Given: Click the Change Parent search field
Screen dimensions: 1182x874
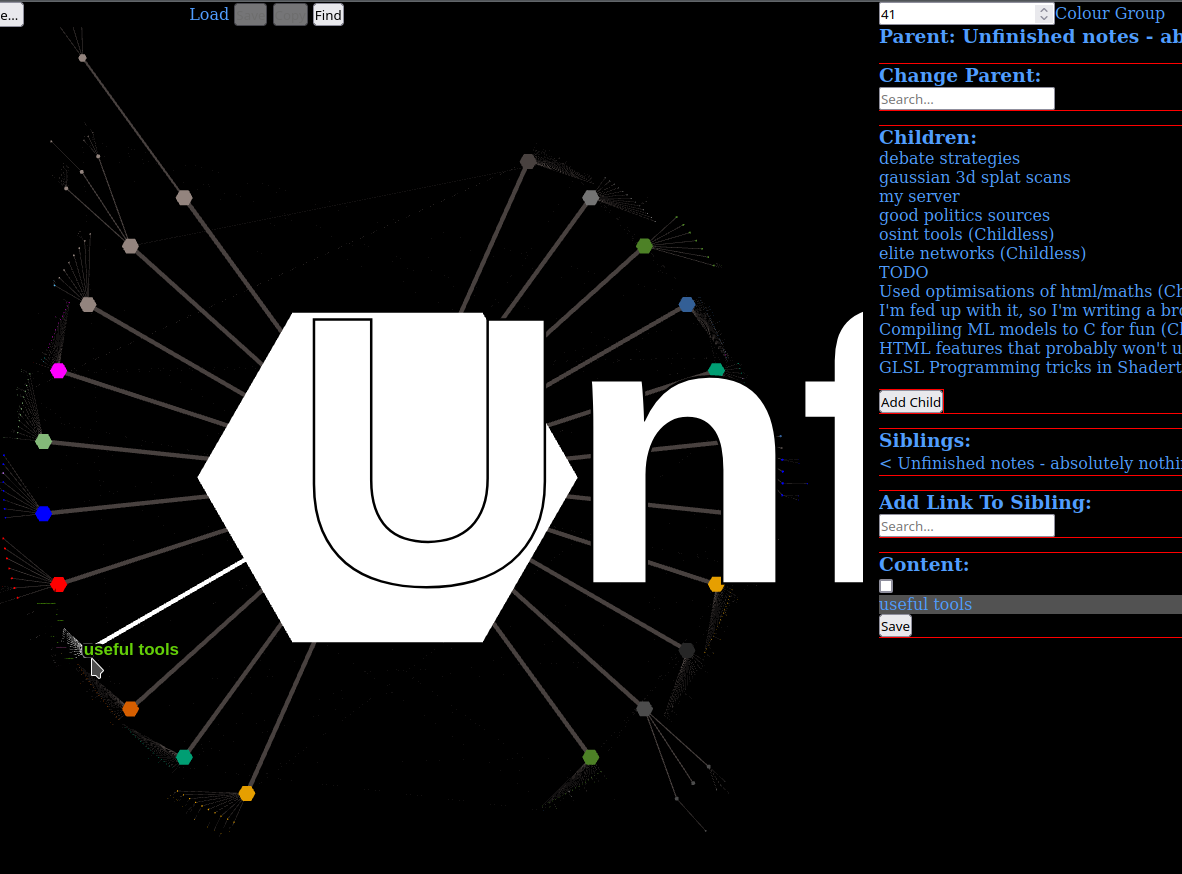Looking at the screenshot, I should pyautogui.click(x=966, y=99).
